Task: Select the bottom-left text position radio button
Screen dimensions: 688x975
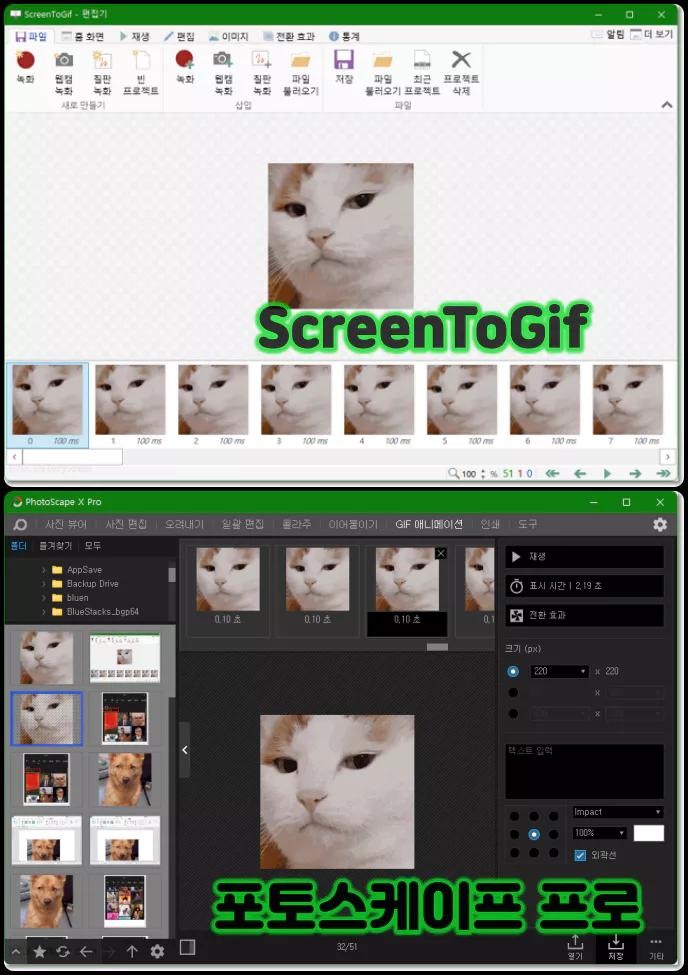Action: tap(514, 853)
